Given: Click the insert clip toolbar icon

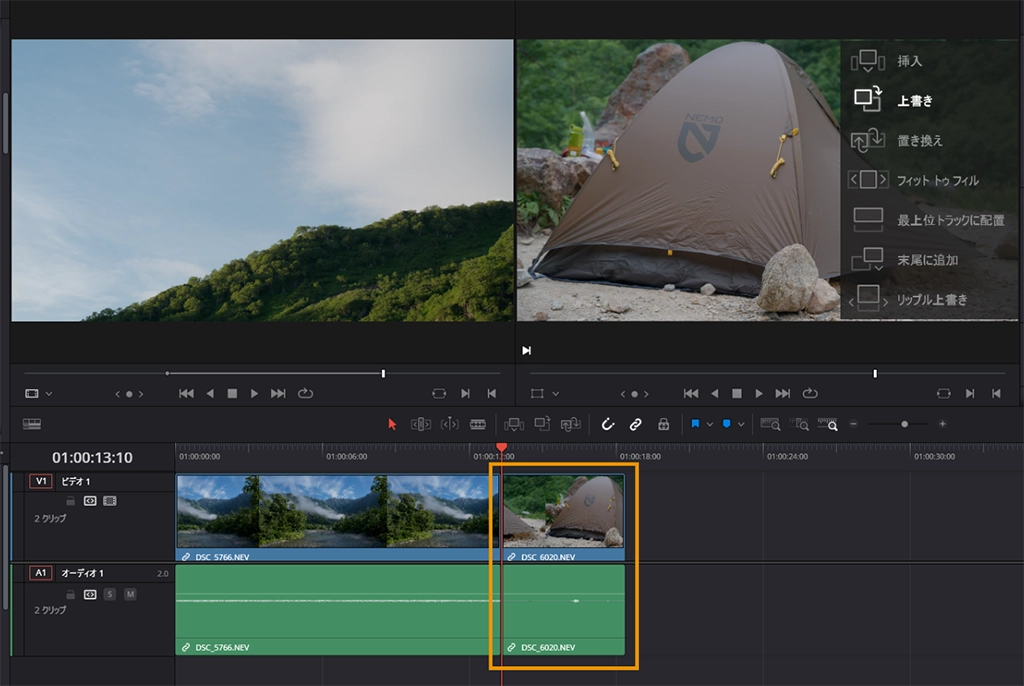Looking at the screenshot, I should pos(515,424).
